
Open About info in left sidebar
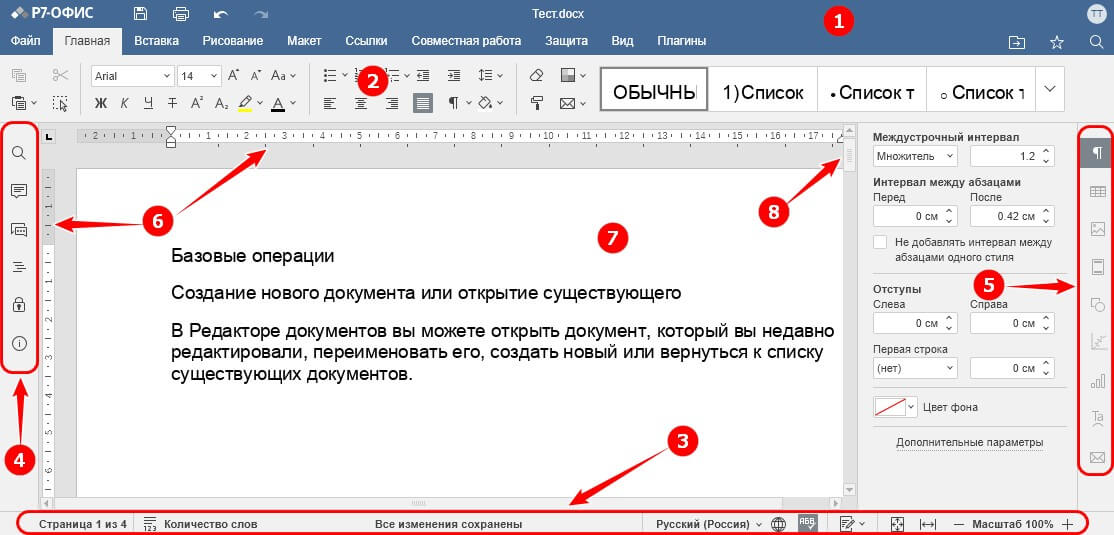click(x=19, y=344)
